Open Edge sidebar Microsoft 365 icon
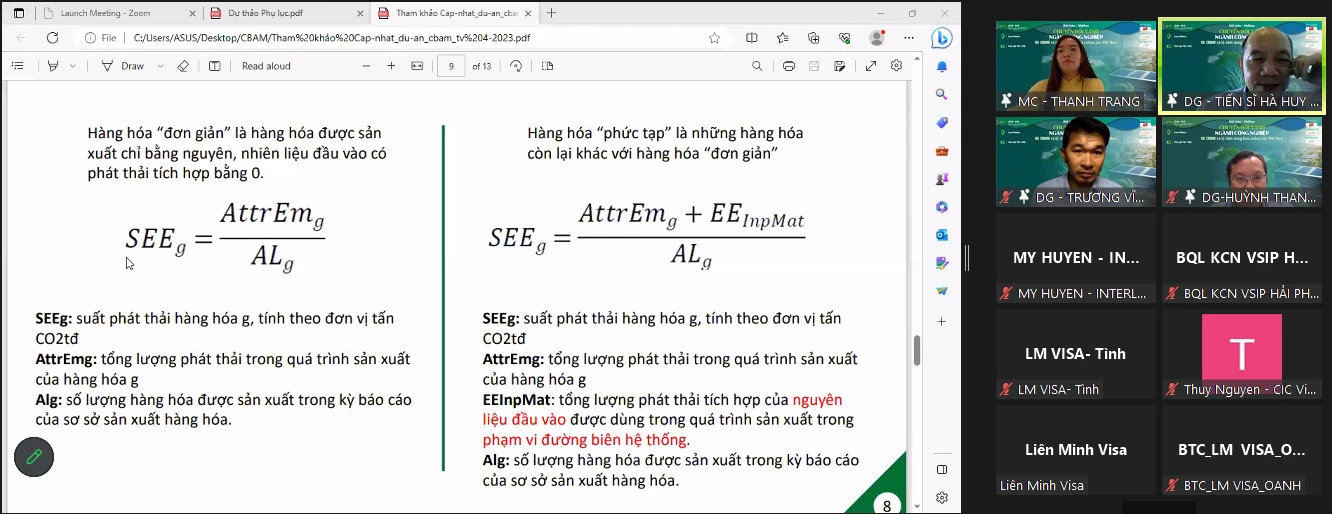Viewport: 1332px width, 514px height. point(941,207)
